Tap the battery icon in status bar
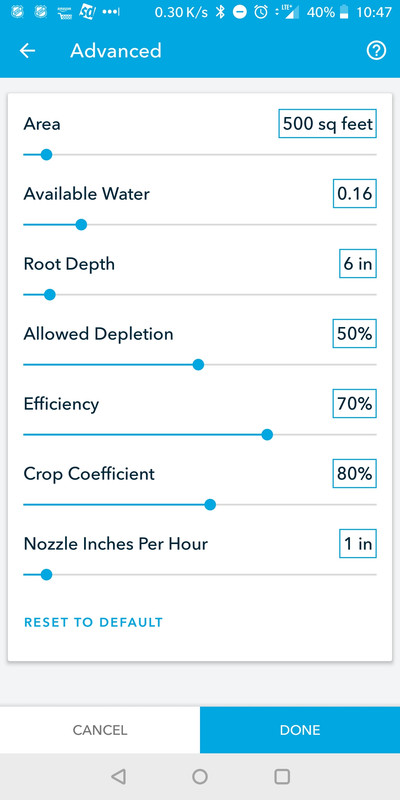Viewport: 400px width, 800px height. 343,12
